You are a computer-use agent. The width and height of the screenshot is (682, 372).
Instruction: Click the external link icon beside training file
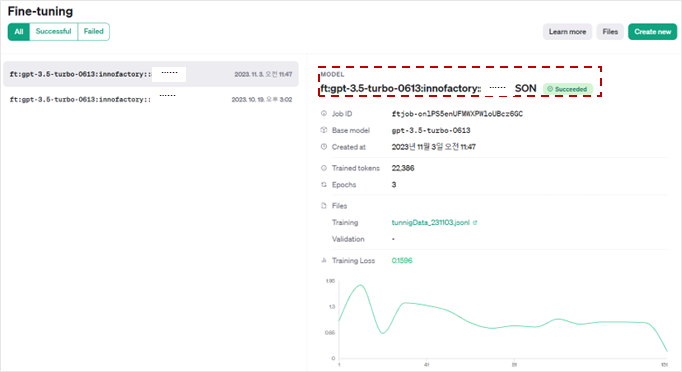point(475,223)
